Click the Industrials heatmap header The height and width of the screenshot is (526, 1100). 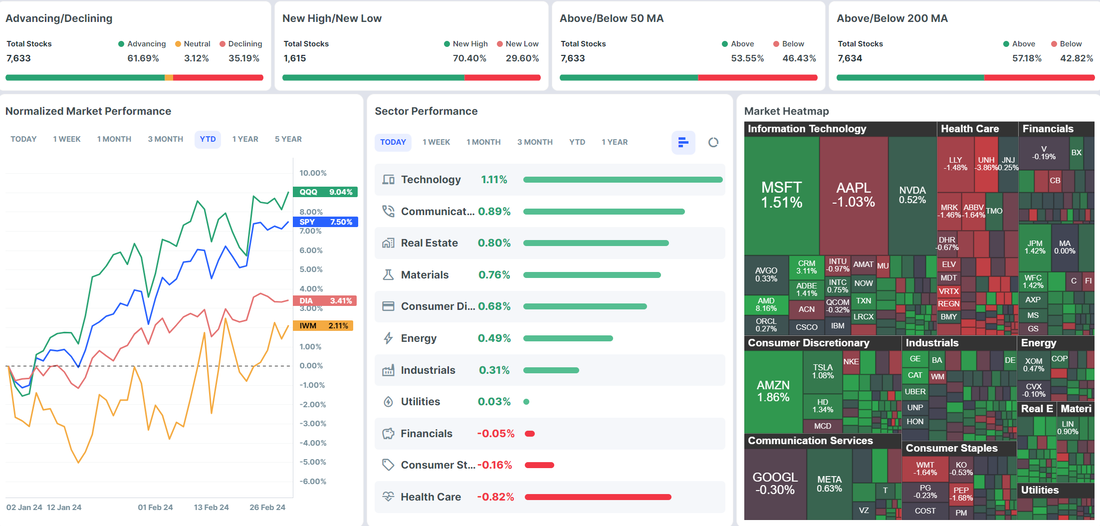959,343
